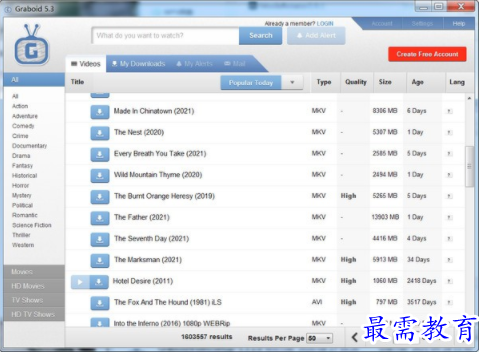Select the Action genre
Image resolution: width=485 pixels, height=360 pixels.
point(20,106)
